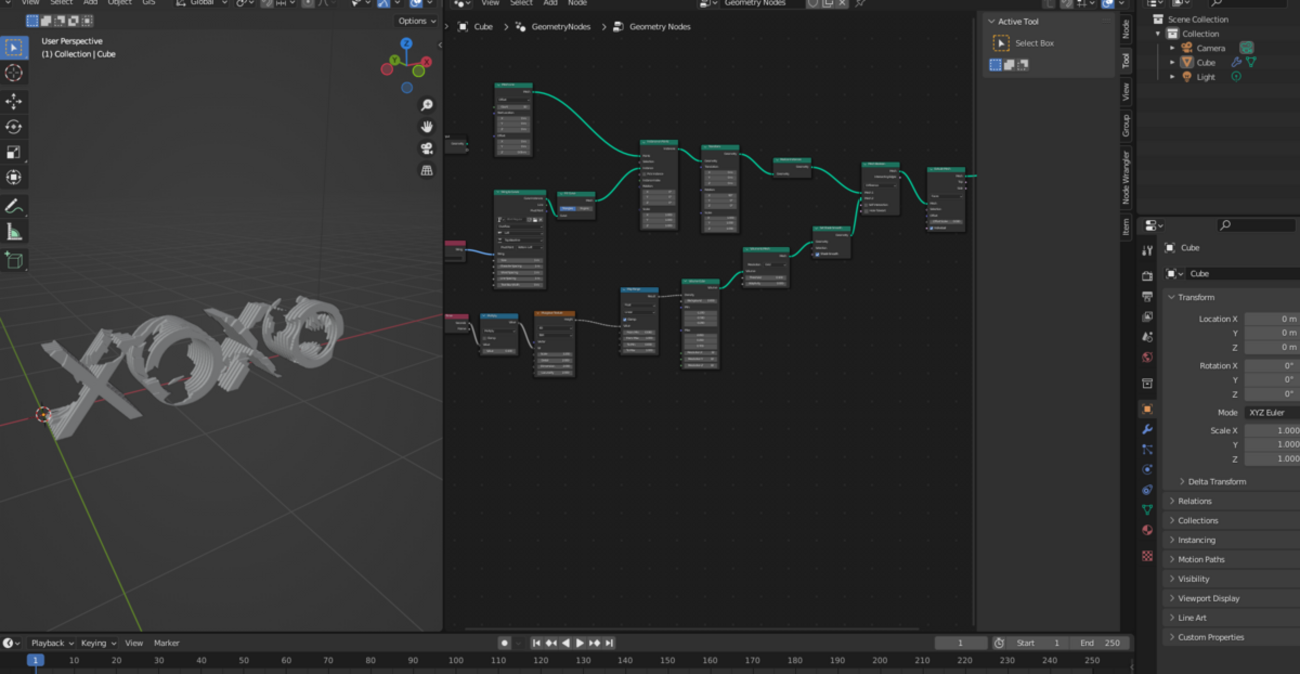Open the Material properties tab
1300x674 pixels.
point(1147,530)
